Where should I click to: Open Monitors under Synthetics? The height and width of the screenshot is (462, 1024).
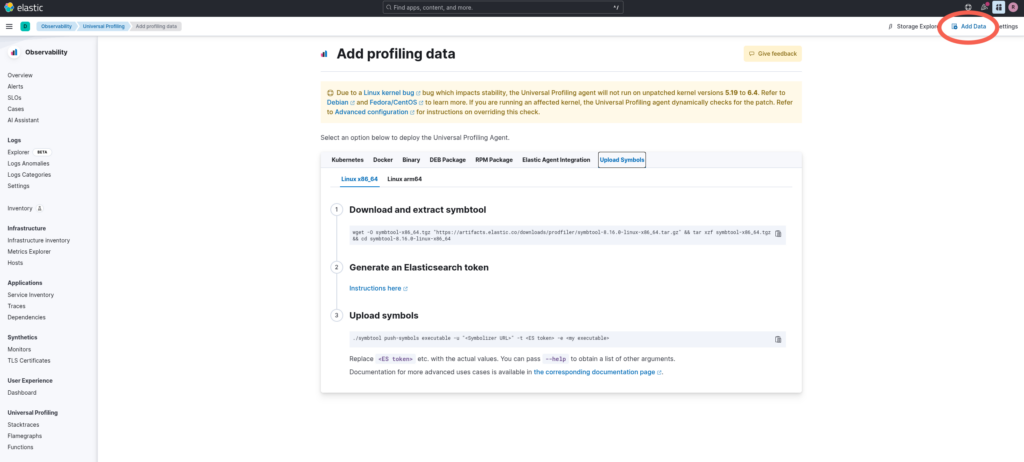[19, 349]
